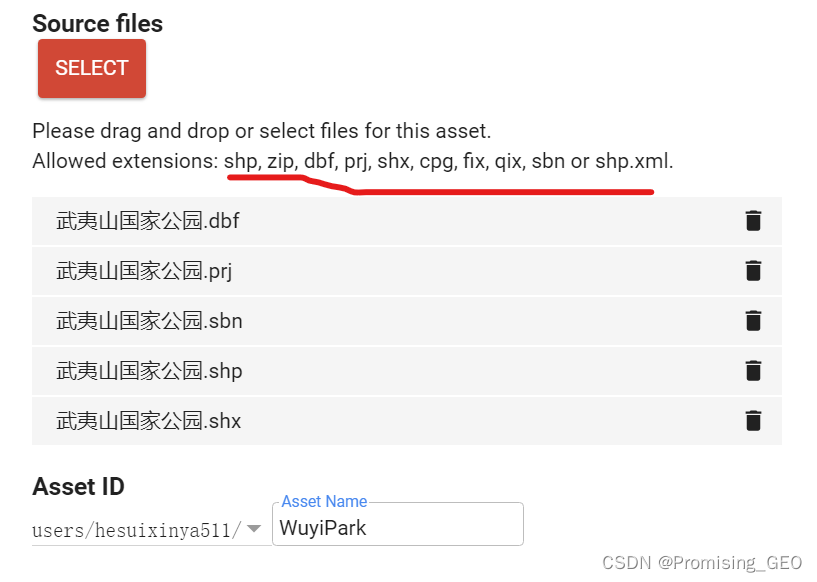This screenshot has width=817, height=582.
Task: Delete 武夷山国家公园.sbn using its trash icon
Action: [753, 321]
